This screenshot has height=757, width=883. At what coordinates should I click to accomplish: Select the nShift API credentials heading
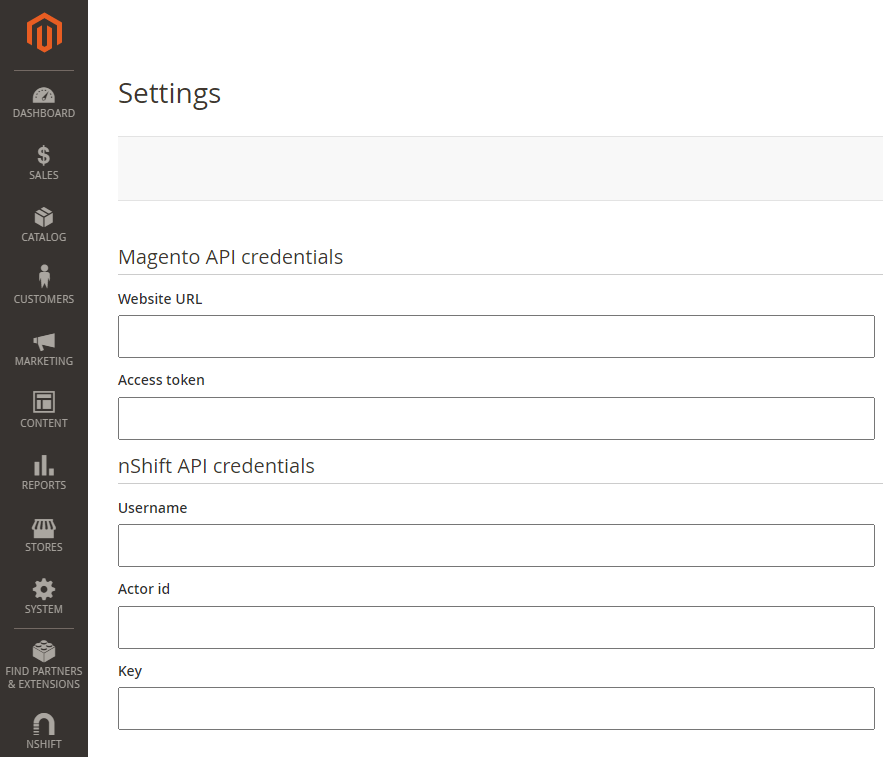pyautogui.click(x=216, y=466)
